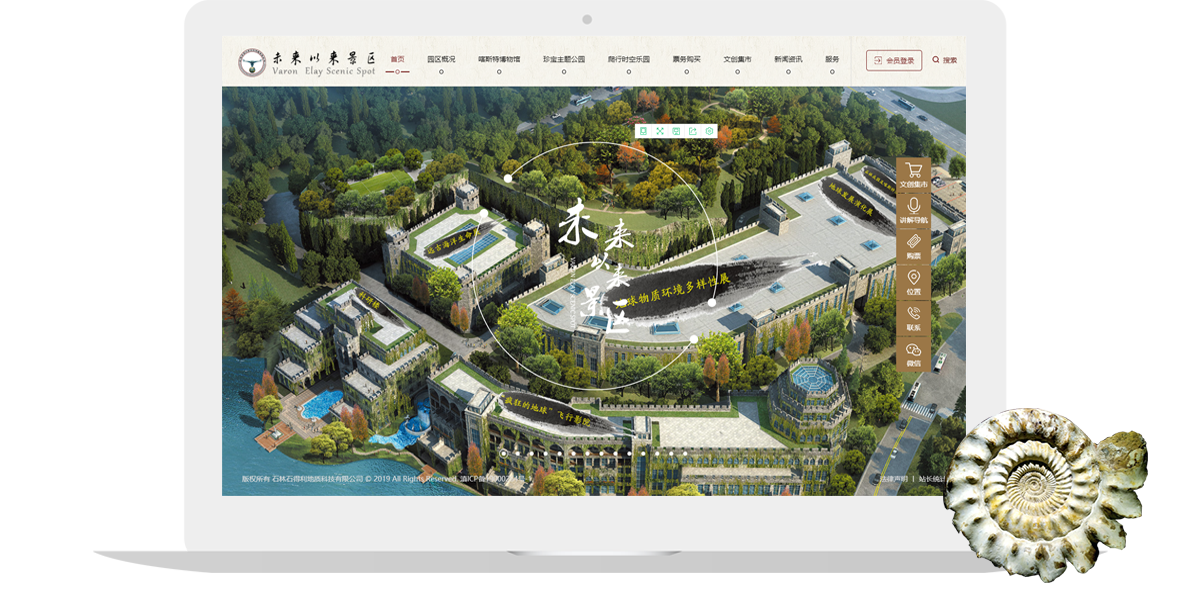
Task: Go to the 票务购买 menu item
Action: (x=686, y=60)
